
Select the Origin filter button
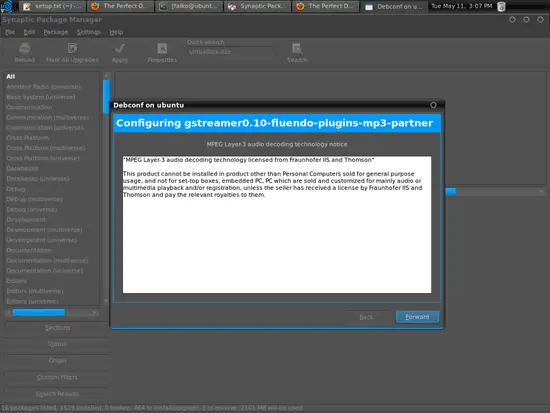(57, 360)
